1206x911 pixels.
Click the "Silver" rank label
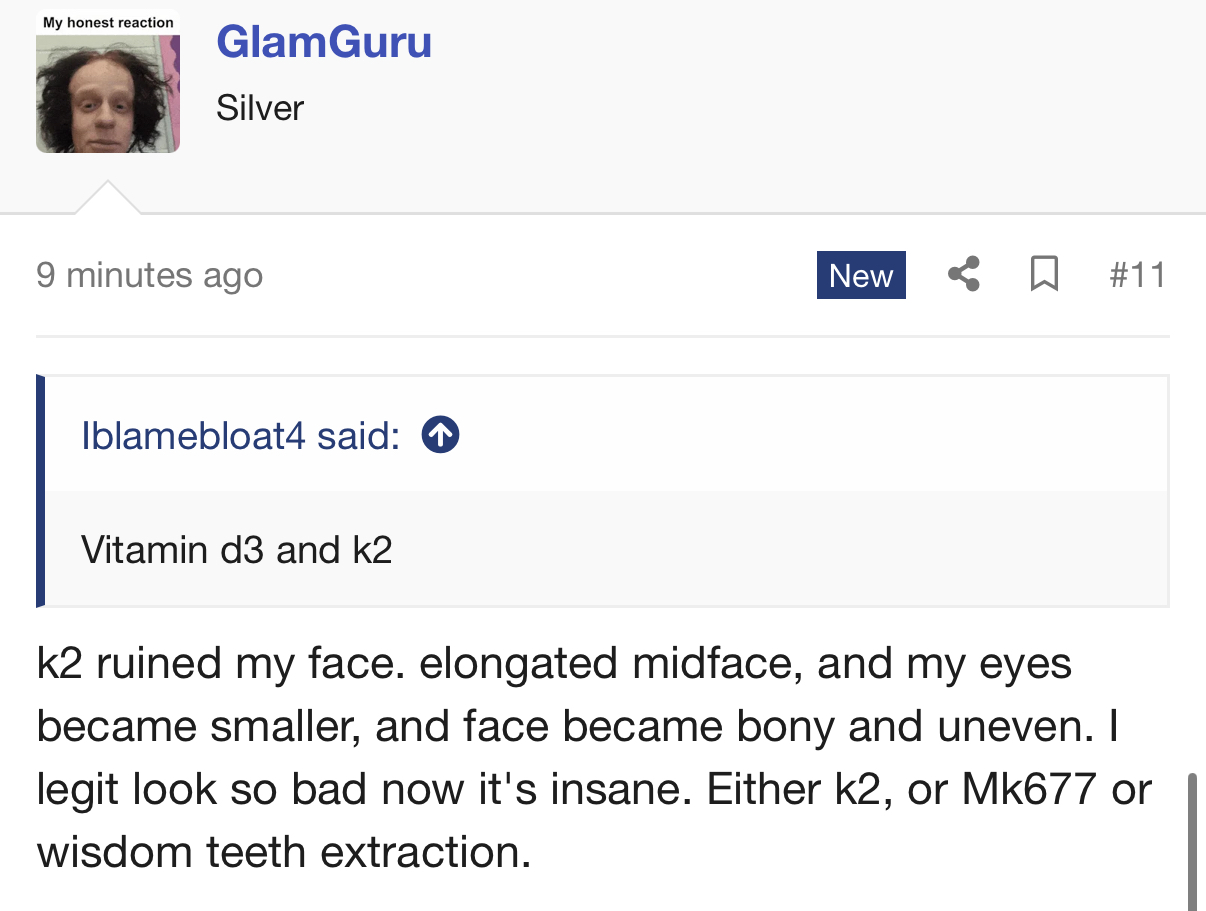point(260,108)
